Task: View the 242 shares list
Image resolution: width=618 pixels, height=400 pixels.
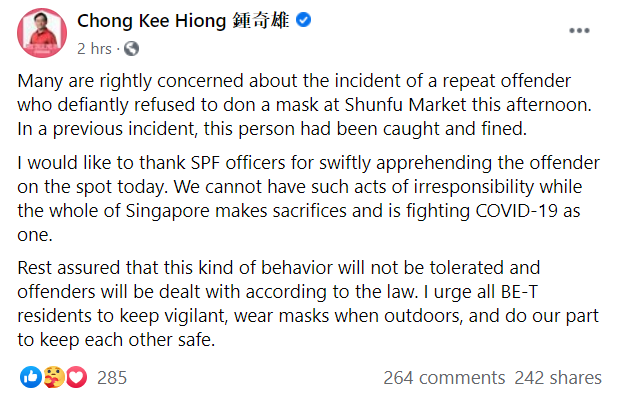Action: (x=558, y=378)
